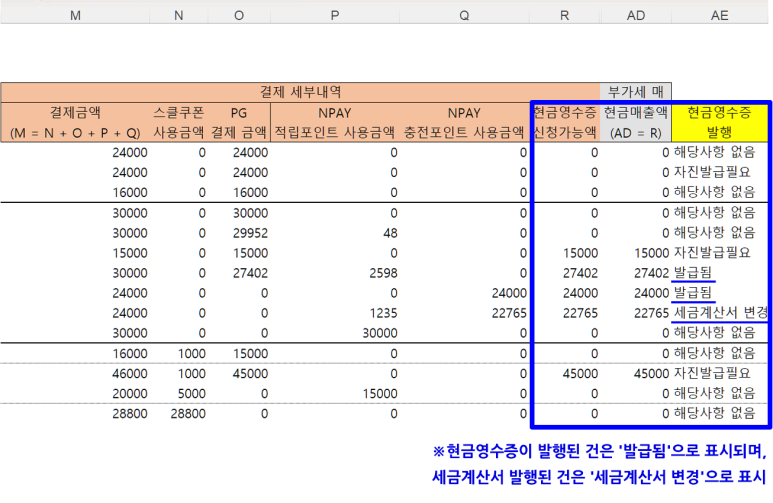Select the yellow '현금영수증 발행' header cell

click(720, 122)
